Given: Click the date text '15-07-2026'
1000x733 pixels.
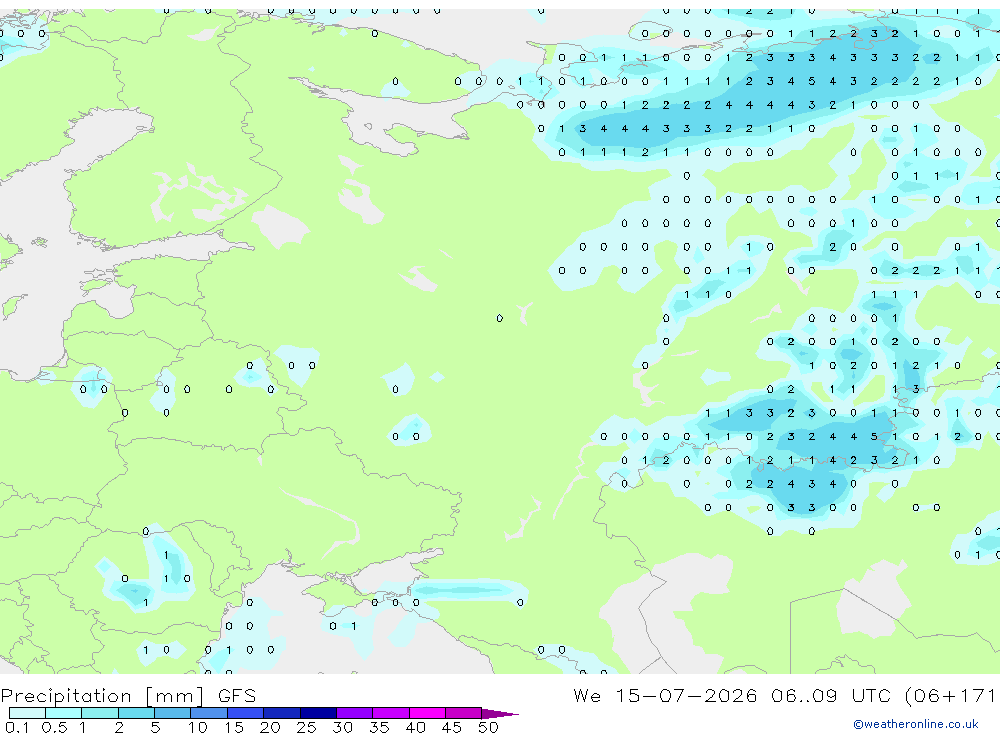Looking at the screenshot, I should (x=686, y=695).
